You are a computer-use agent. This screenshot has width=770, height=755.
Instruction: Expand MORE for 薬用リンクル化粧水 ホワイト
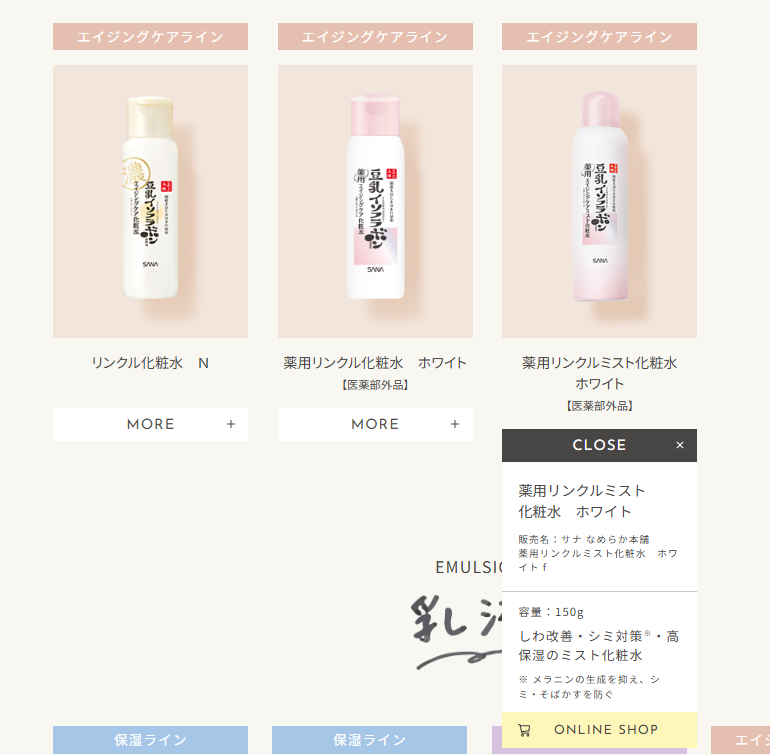[x=375, y=424]
